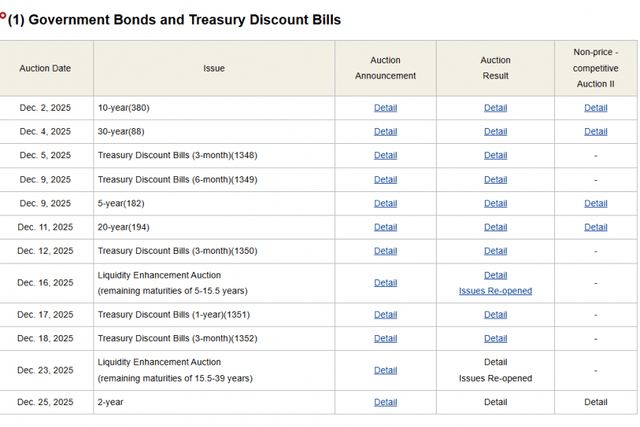View Non-price competitive Auction II detail for 20-year(194)
This screenshot has height=427, width=640.
click(595, 228)
